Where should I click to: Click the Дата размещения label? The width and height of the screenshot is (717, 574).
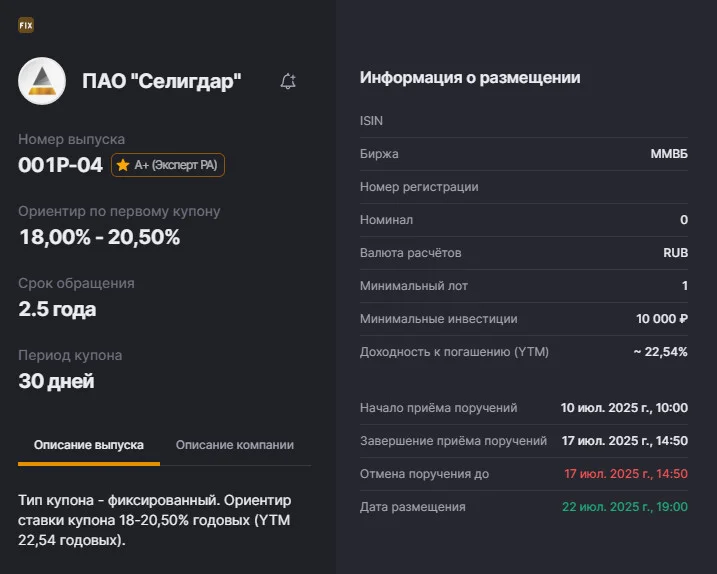[x=412, y=507]
